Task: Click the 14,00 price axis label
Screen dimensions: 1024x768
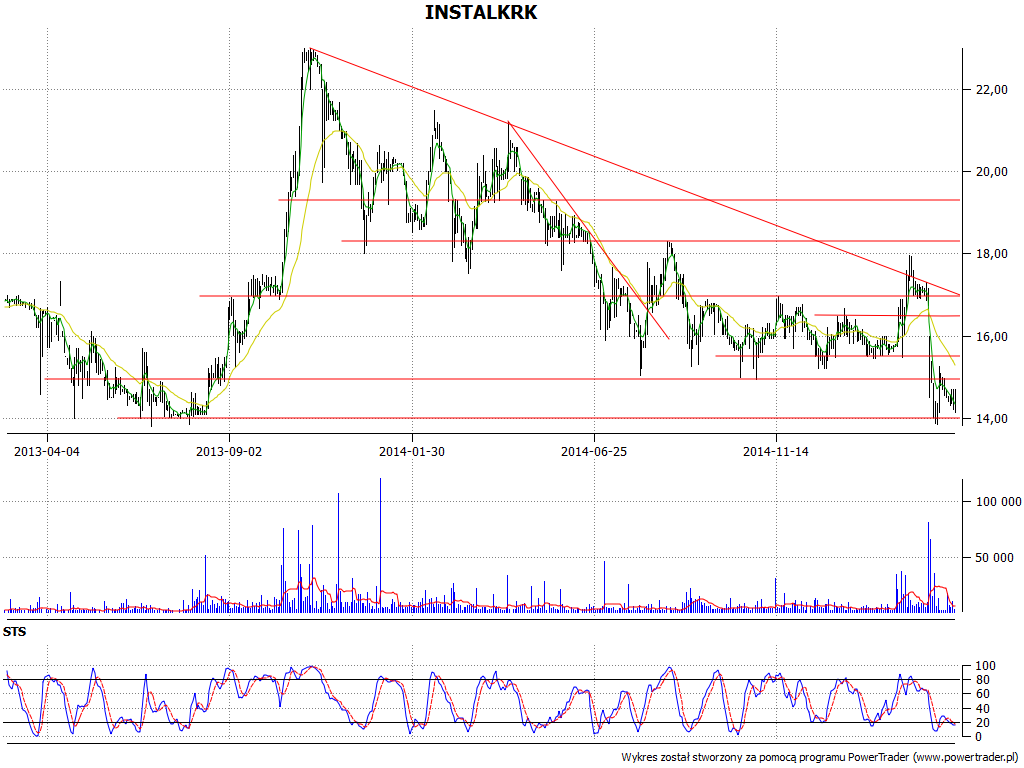Action: click(991, 419)
